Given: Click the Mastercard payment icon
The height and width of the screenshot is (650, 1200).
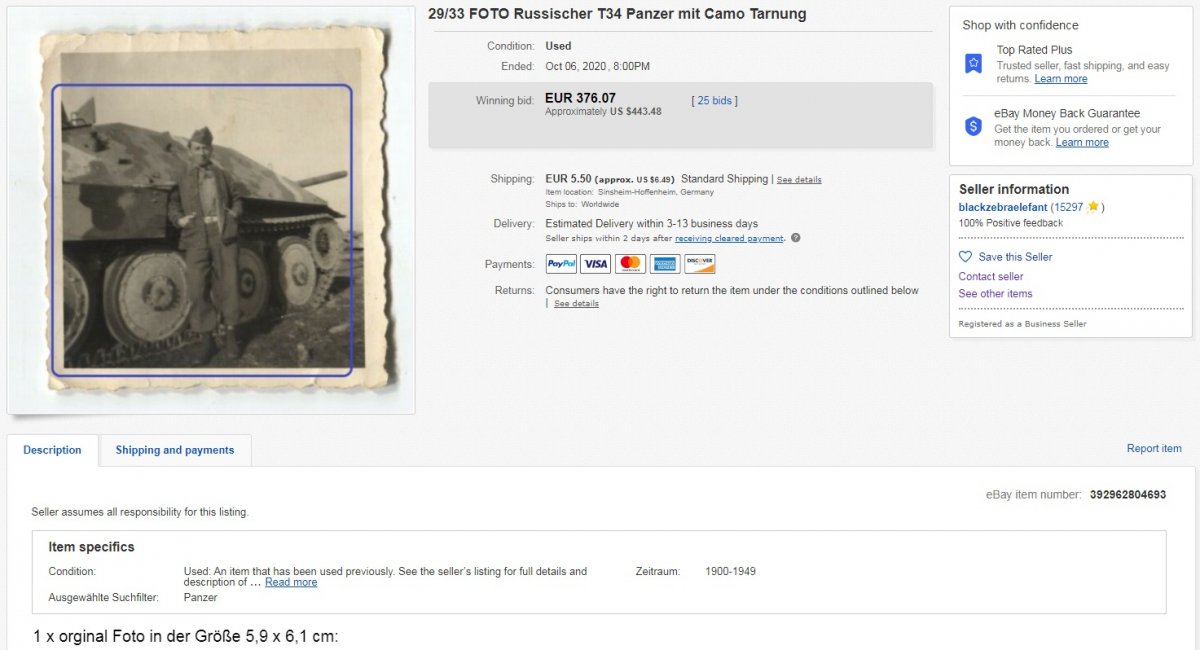Looking at the screenshot, I should tap(630, 264).
